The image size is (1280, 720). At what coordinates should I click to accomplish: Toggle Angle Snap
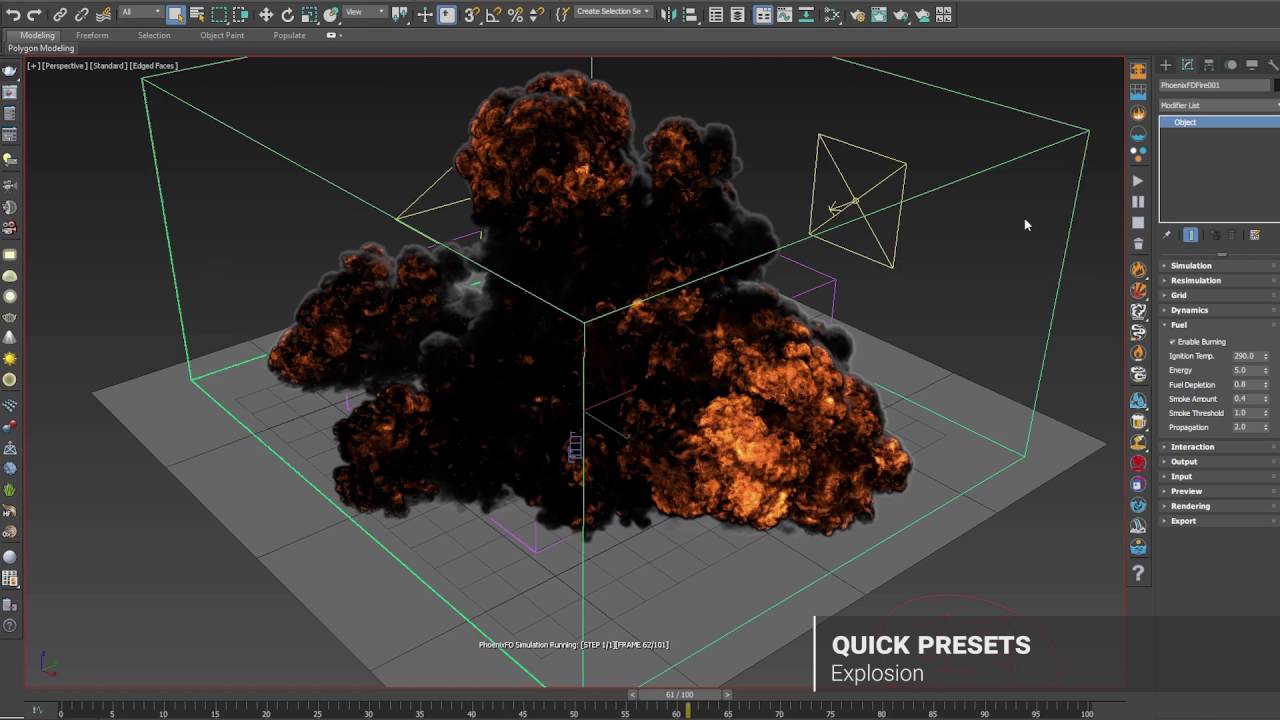click(x=493, y=15)
